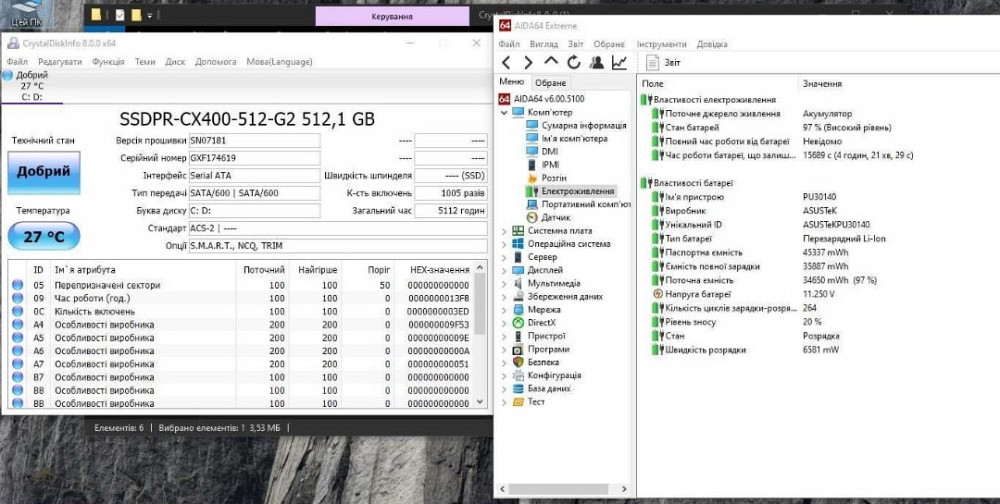Open CrystalDiskInfo Мова(Language) menu
1000x504 pixels.
pyautogui.click(x=279, y=62)
